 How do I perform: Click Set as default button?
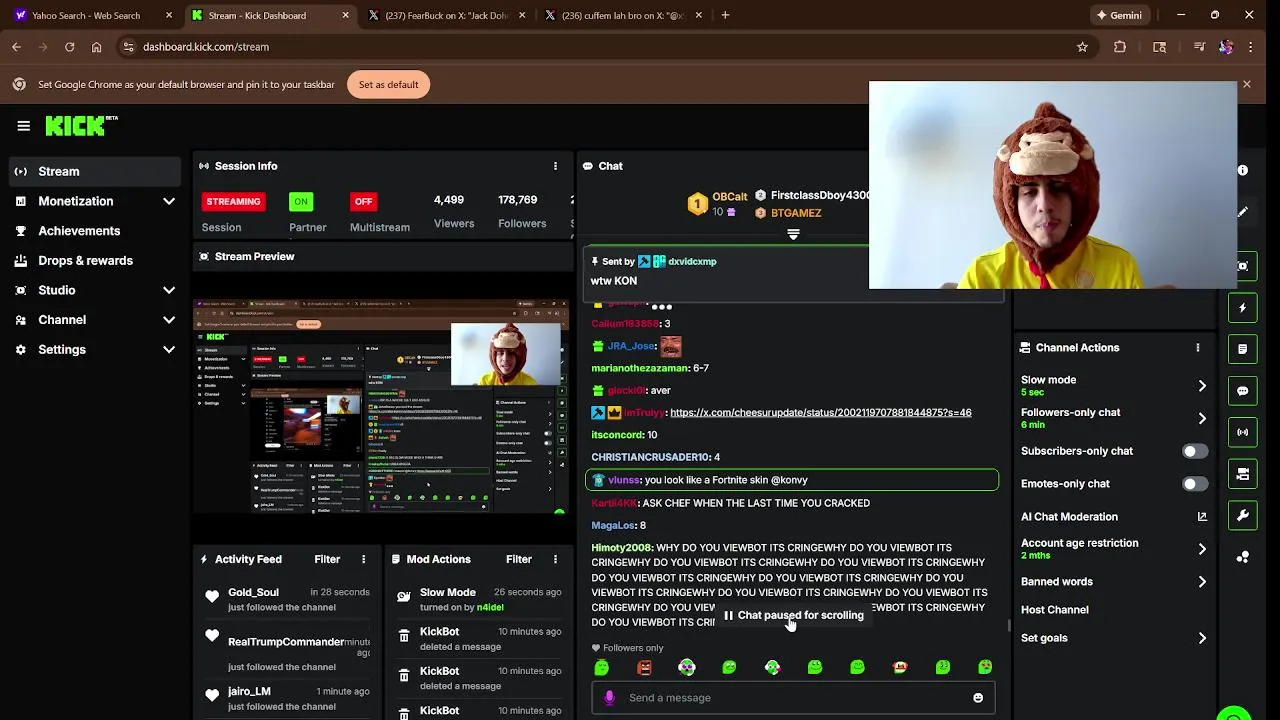pos(389,85)
